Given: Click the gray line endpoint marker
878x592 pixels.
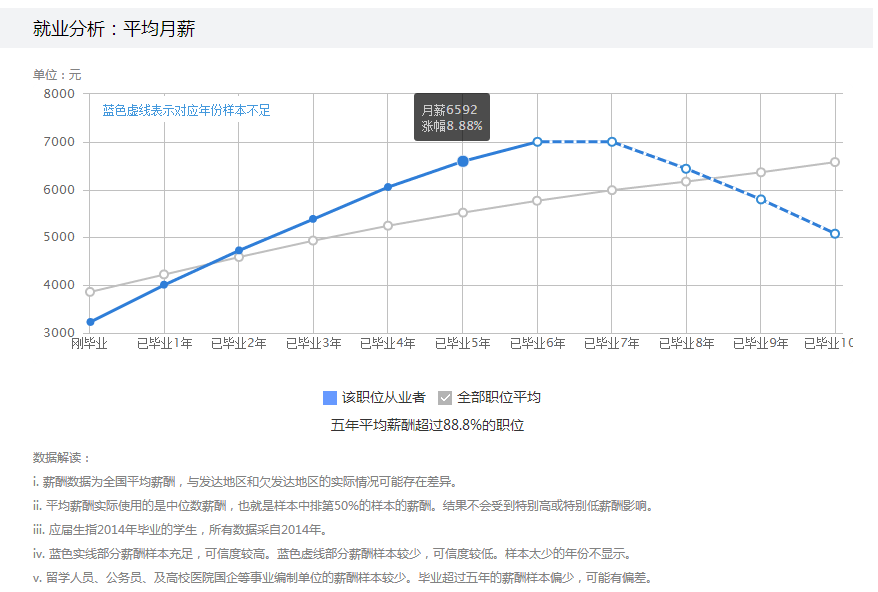Looking at the screenshot, I should point(835,160).
